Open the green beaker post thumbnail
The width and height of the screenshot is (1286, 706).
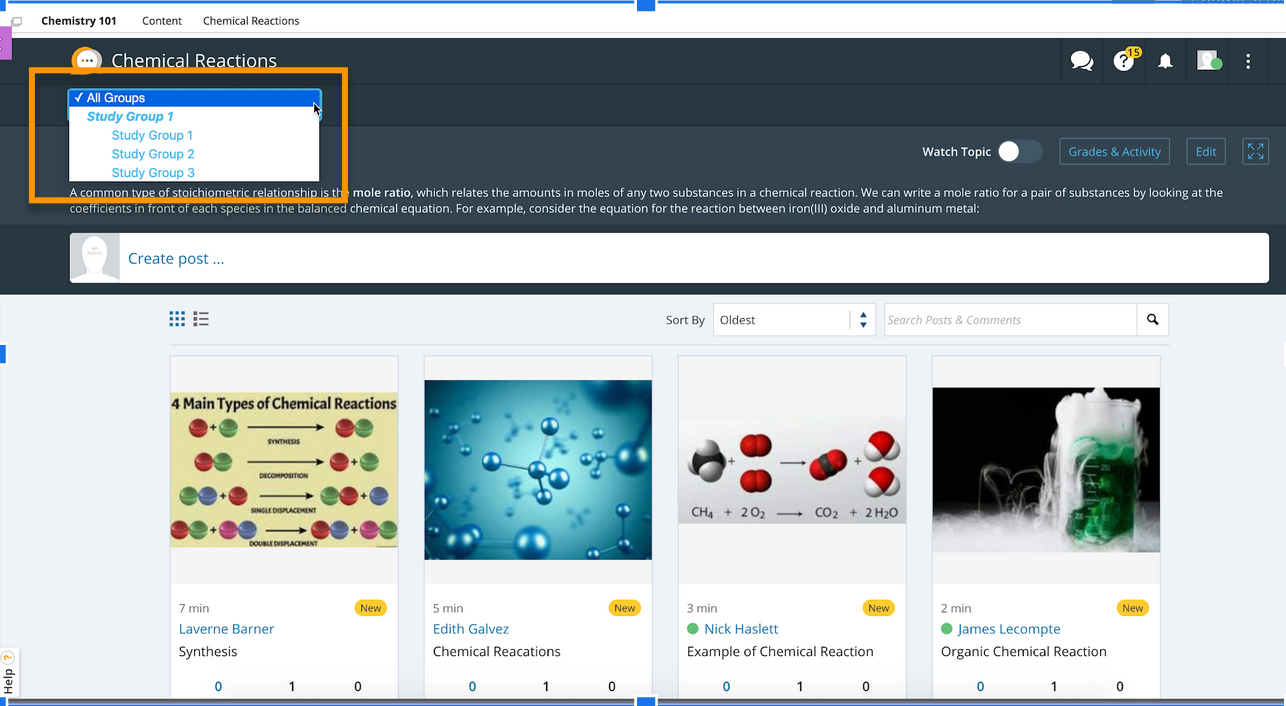[1045, 470]
